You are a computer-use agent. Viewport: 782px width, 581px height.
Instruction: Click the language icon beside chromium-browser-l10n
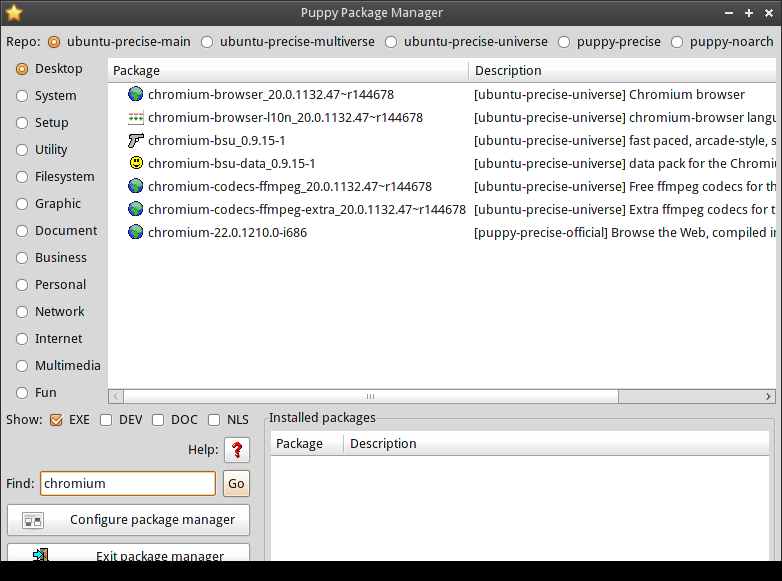[135, 117]
